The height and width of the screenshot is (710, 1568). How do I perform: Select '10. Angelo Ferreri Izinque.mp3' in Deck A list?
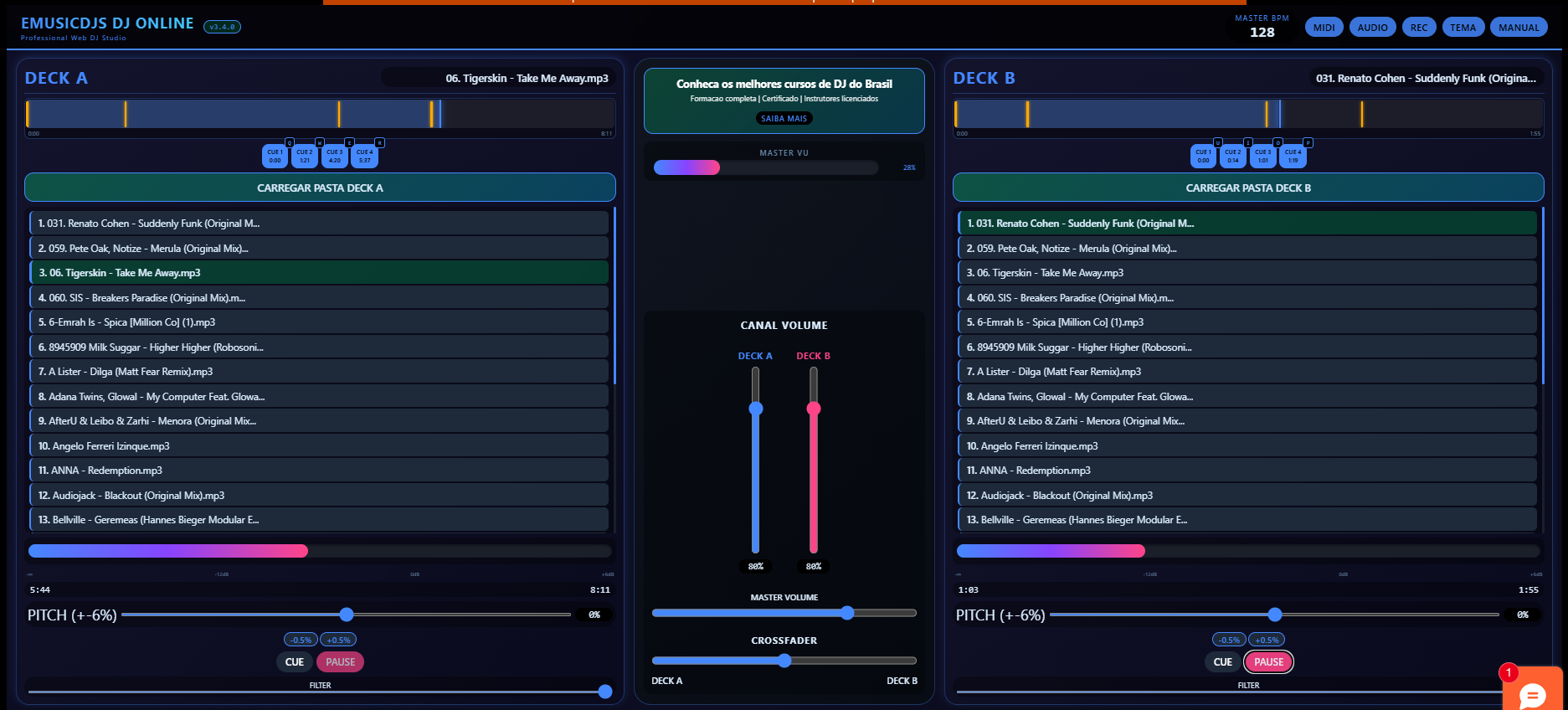tap(318, 446)
